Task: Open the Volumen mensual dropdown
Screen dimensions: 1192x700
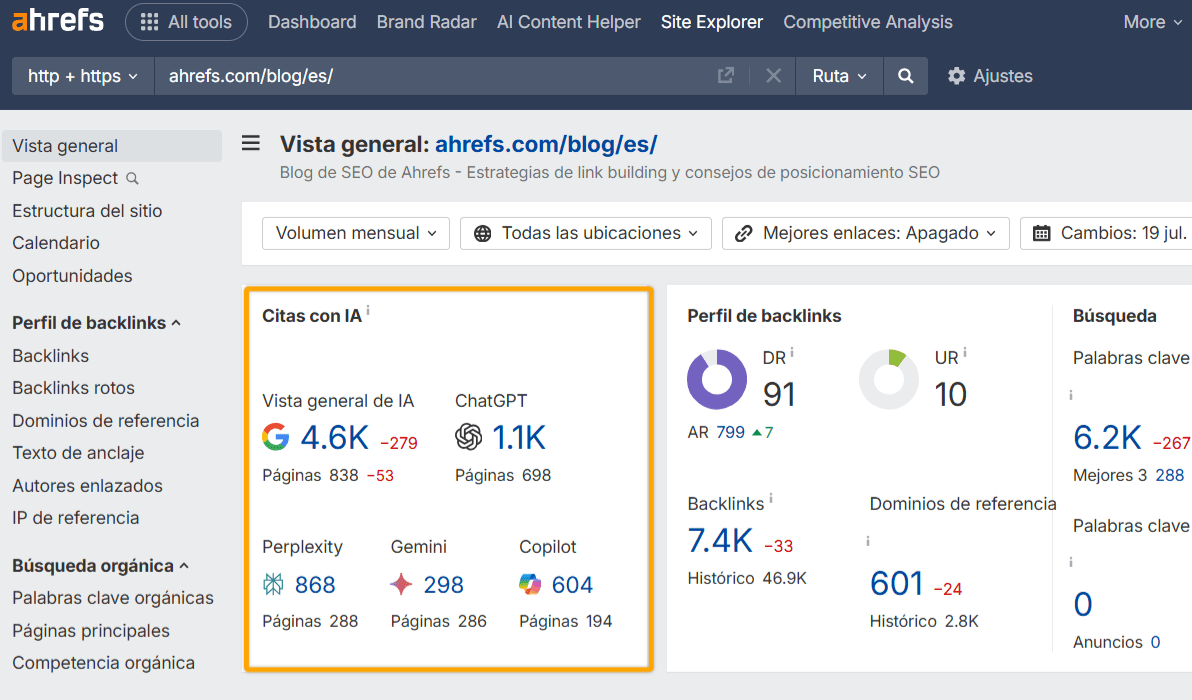Action: (355, 233)
